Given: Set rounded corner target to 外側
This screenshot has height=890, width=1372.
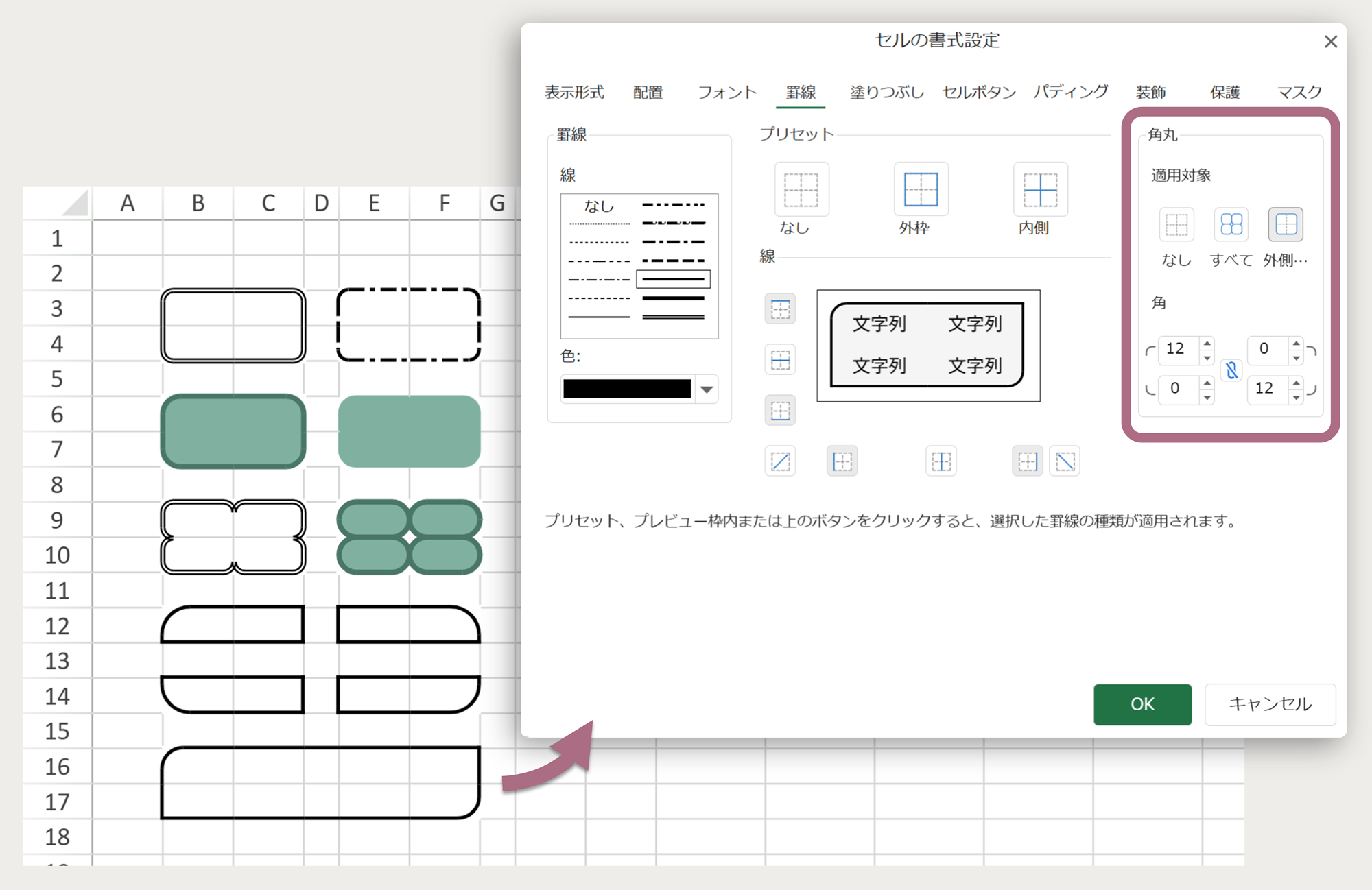Looking at the screenshot, I should tap(1286, 225).
